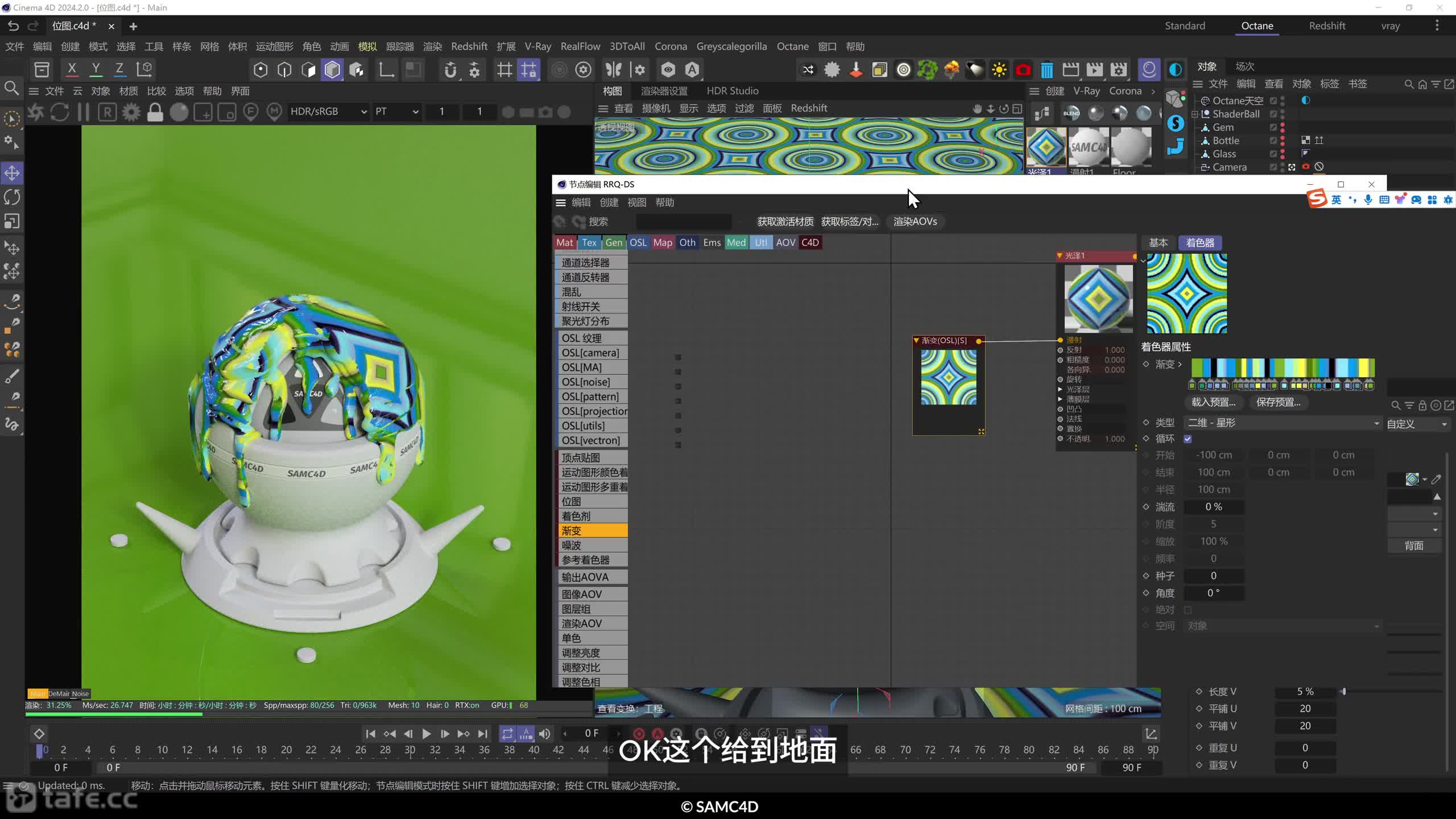This screenshot has width=1456, height=819.
Task: Select the OSL node category tab
Action: pos(638,242)
